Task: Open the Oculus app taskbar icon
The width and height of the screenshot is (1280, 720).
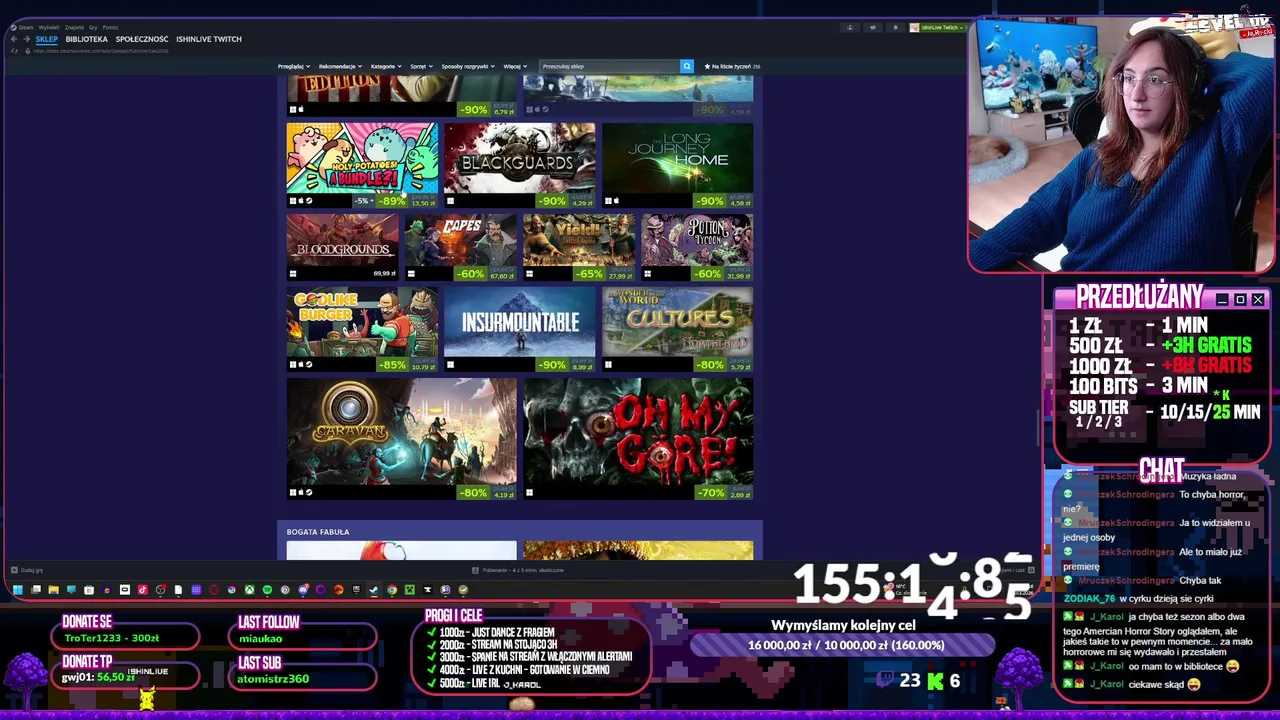Action: (125, 590)
